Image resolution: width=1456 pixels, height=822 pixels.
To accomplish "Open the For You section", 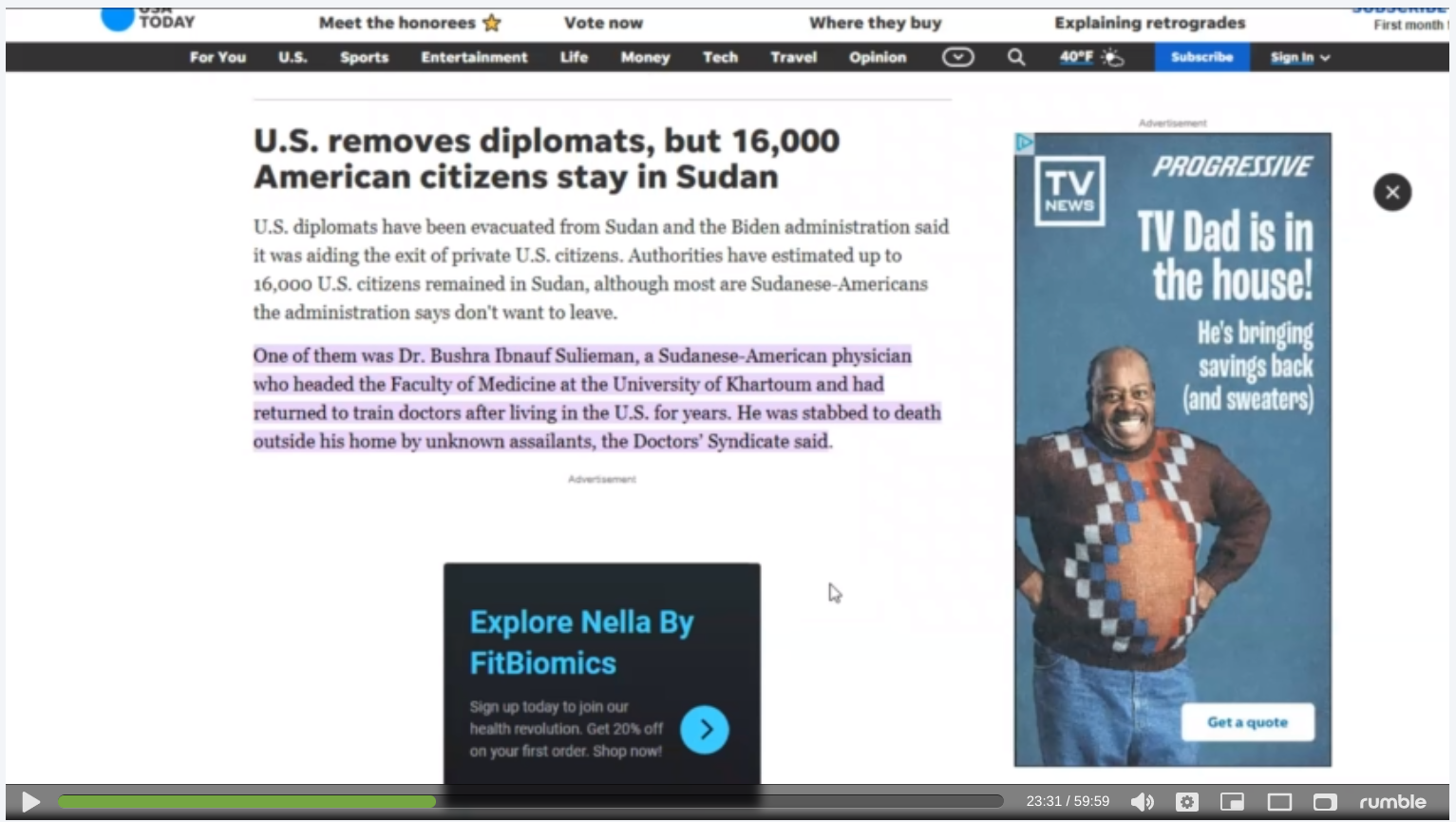I will [217, 57].
